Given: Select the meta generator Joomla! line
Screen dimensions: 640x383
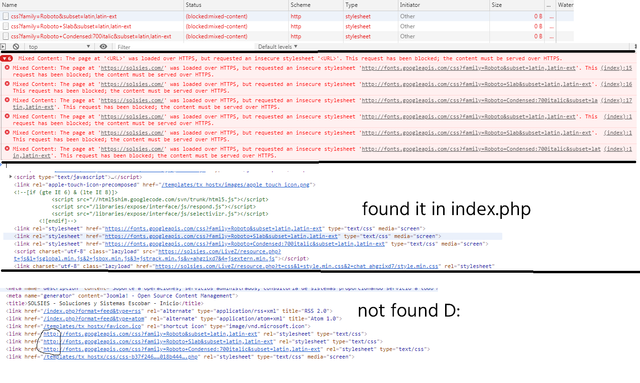Looking at the screenshot, I should pyautogui.click(x=122, y=296).
